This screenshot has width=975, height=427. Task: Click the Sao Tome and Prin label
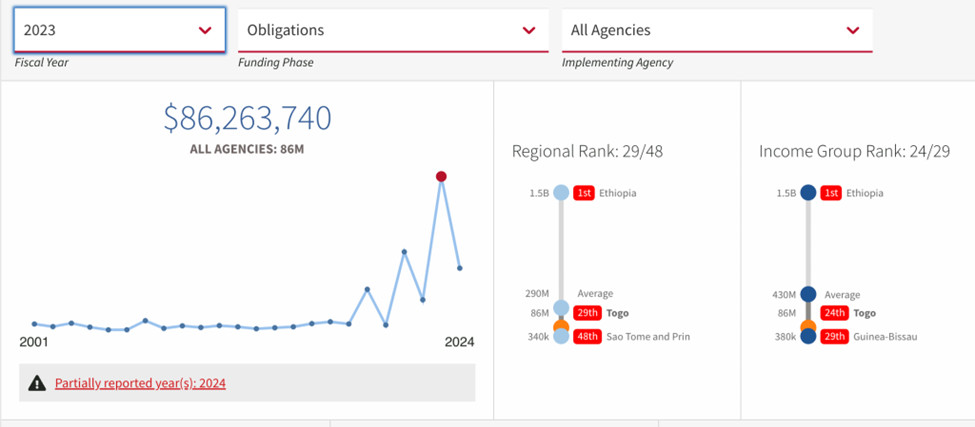(649, 336)
